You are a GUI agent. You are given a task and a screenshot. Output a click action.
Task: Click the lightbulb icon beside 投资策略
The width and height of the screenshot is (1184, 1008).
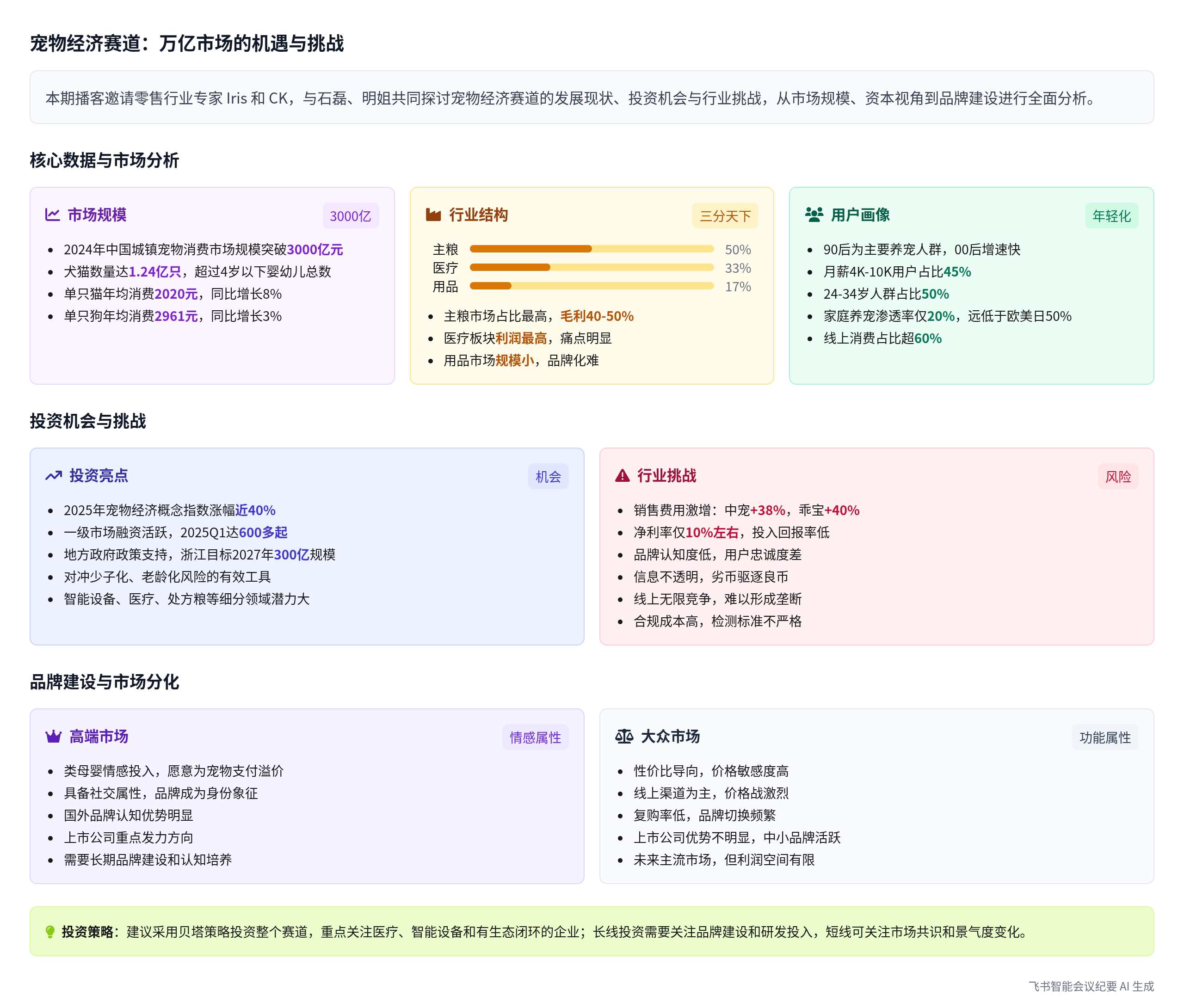tap(50, 932)
